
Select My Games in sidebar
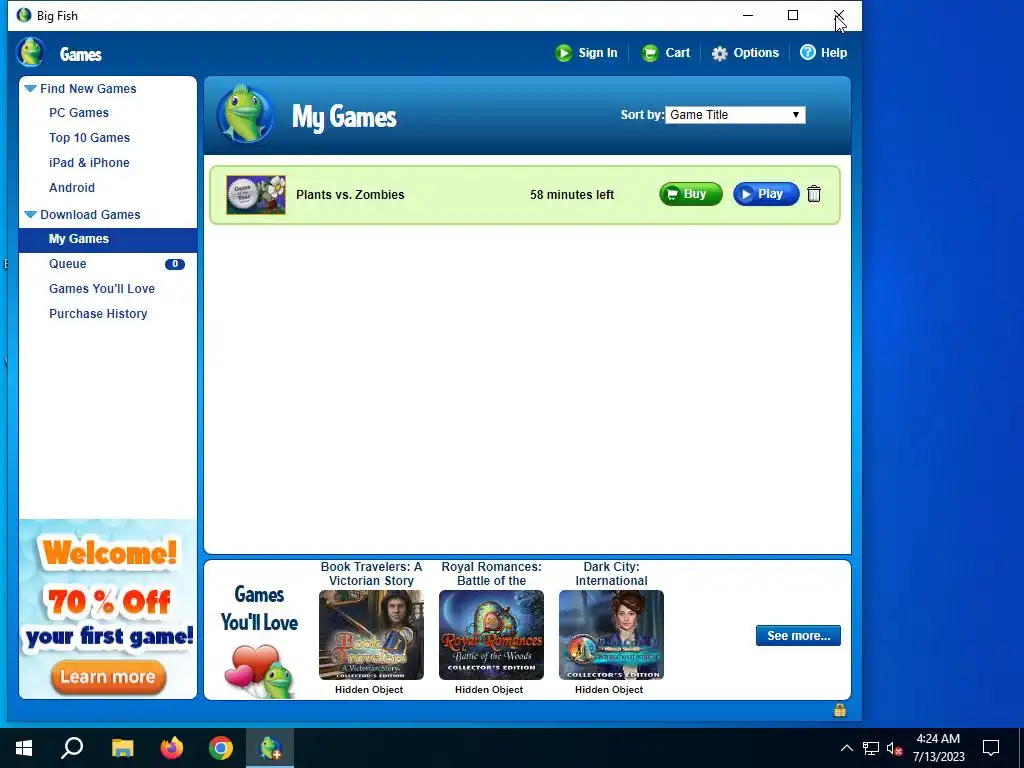[x=108, y=239]
